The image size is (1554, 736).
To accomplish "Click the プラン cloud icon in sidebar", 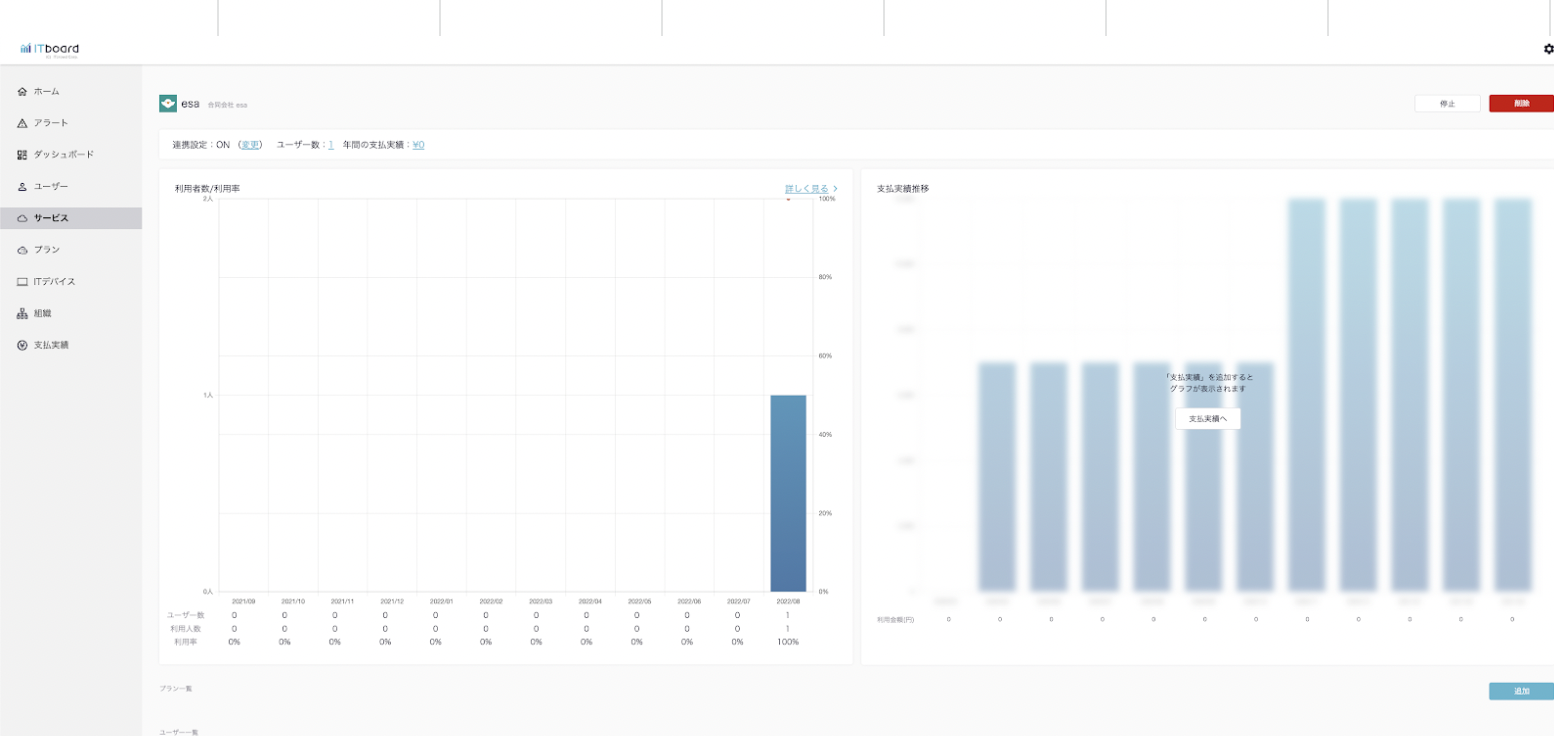I will (22, 250).
